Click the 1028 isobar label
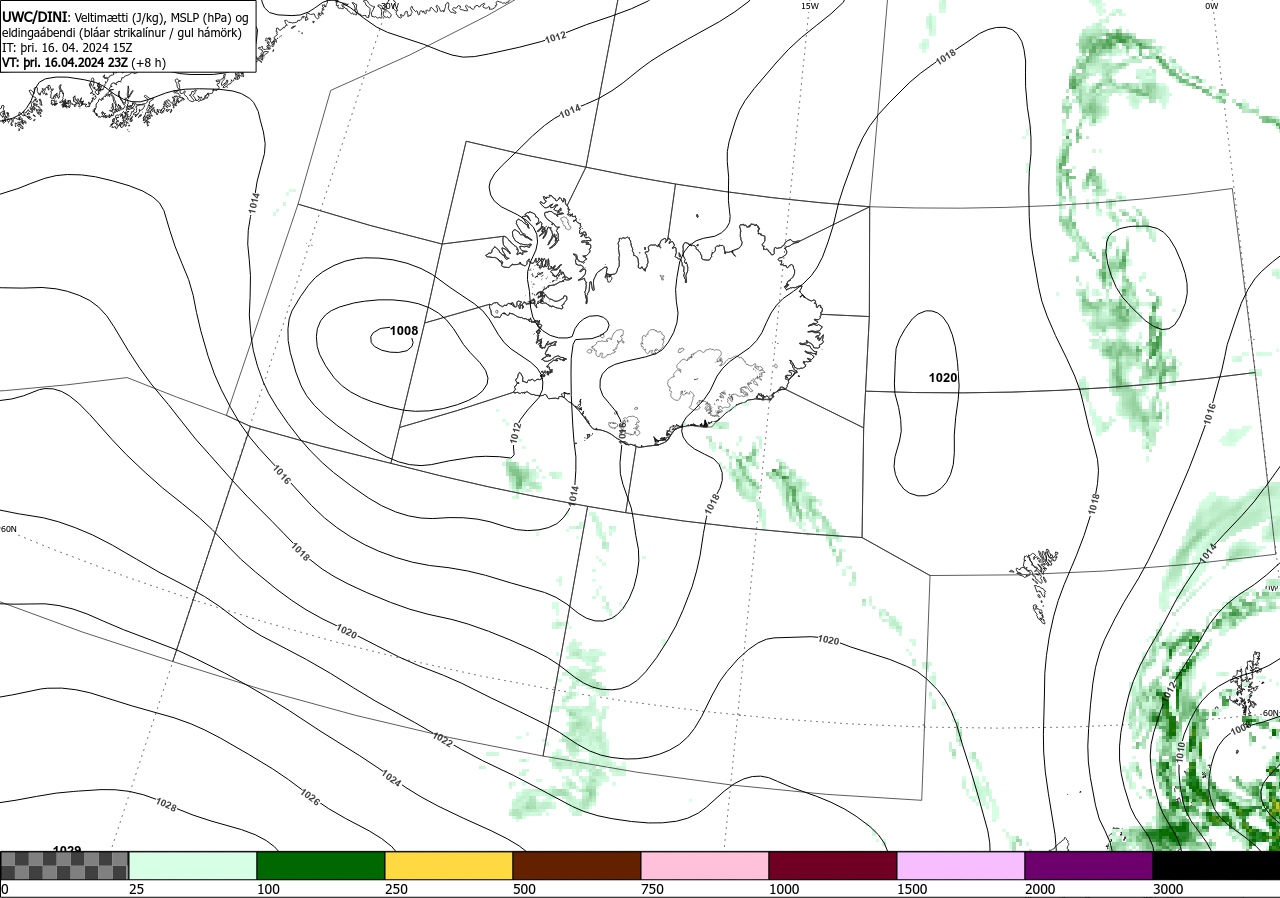The width and height of the screenshot is (1280, 898). pos(166,804)
